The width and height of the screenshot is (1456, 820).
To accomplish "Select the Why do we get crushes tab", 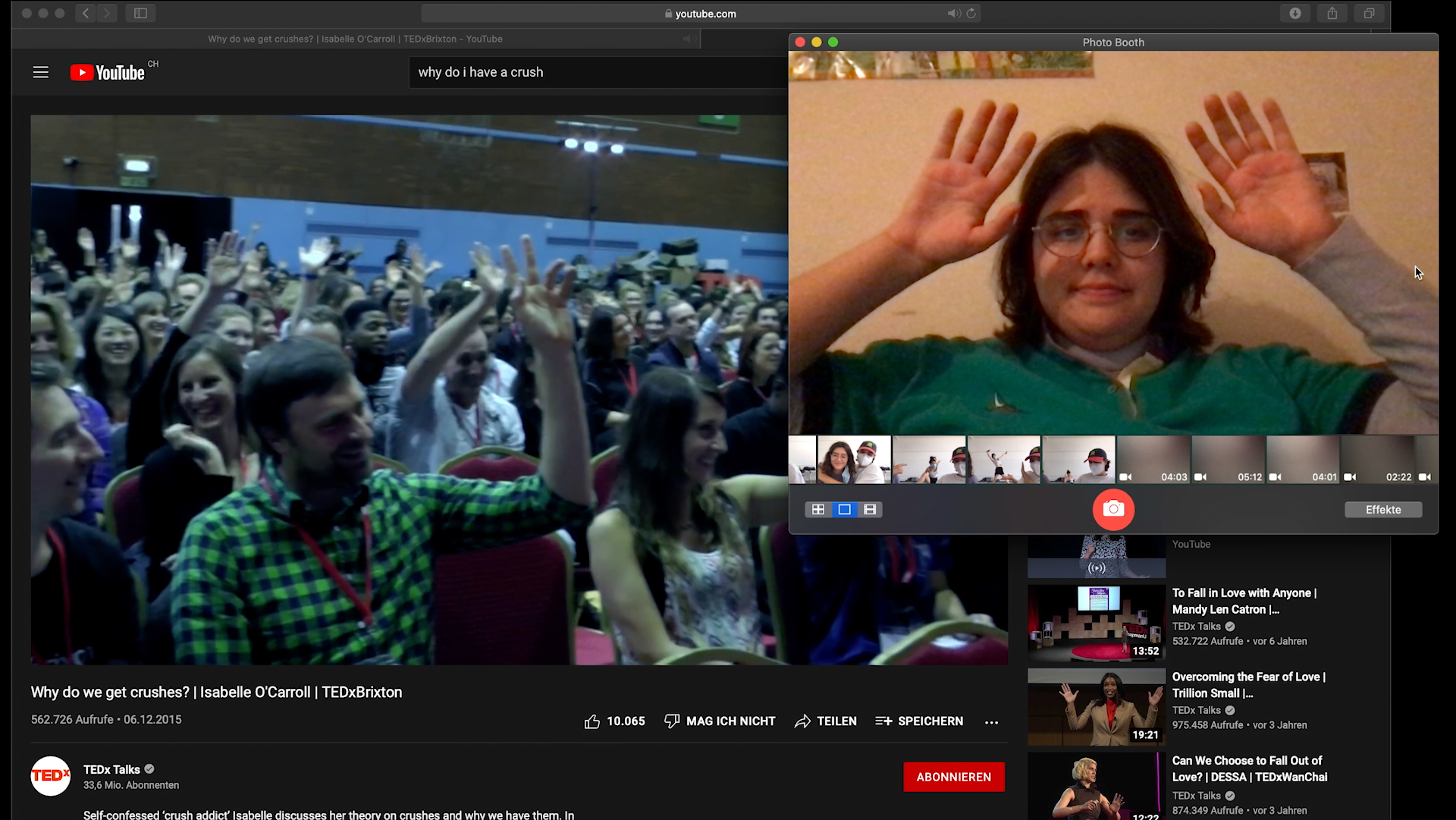I will (x=355, y=39).
